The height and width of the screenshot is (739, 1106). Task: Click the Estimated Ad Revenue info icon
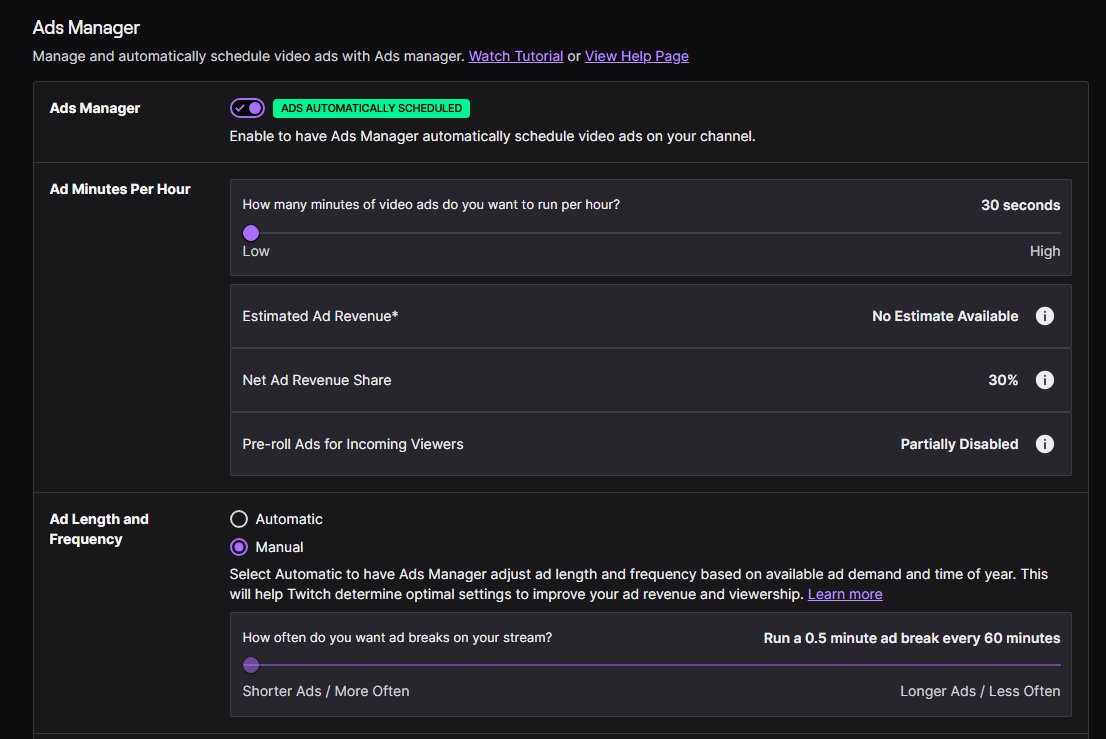[x=1045, y=316]
